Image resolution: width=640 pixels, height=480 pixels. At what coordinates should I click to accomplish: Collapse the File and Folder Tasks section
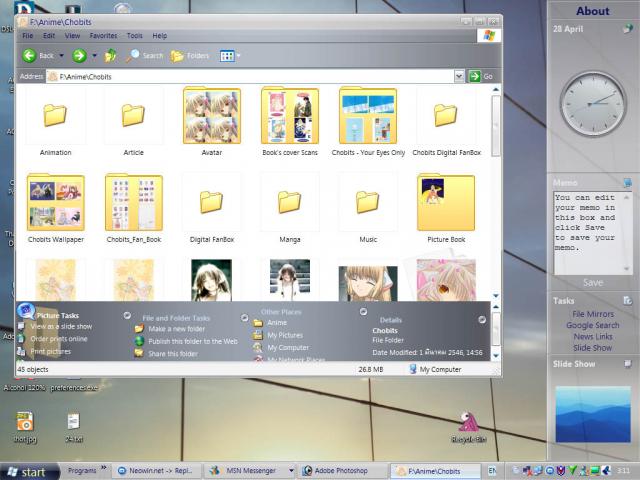(x=244, y=317)
